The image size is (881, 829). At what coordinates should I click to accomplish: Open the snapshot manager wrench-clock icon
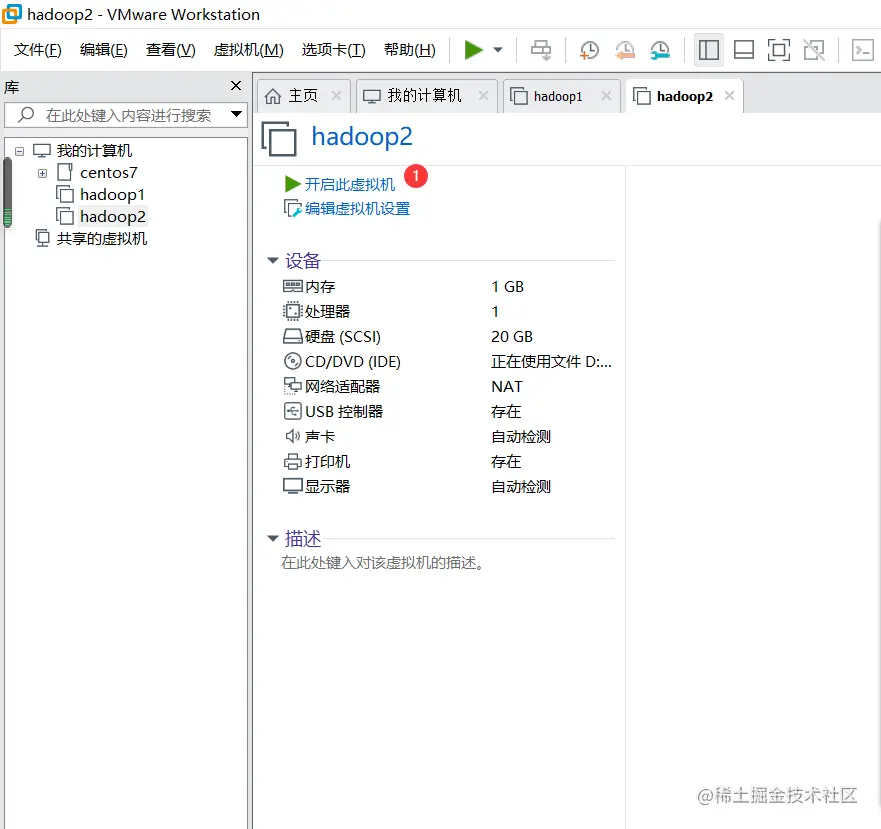click(660, 50)
